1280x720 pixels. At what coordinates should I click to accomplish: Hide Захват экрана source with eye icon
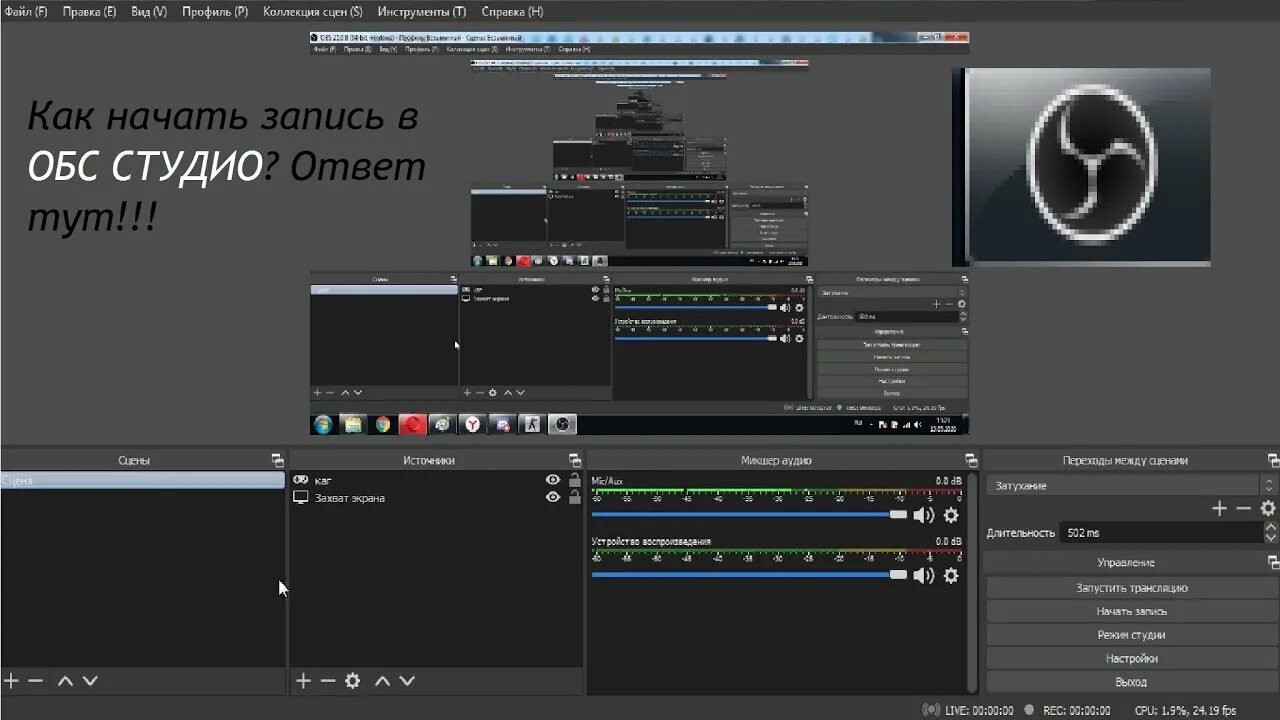pos(553,497)
